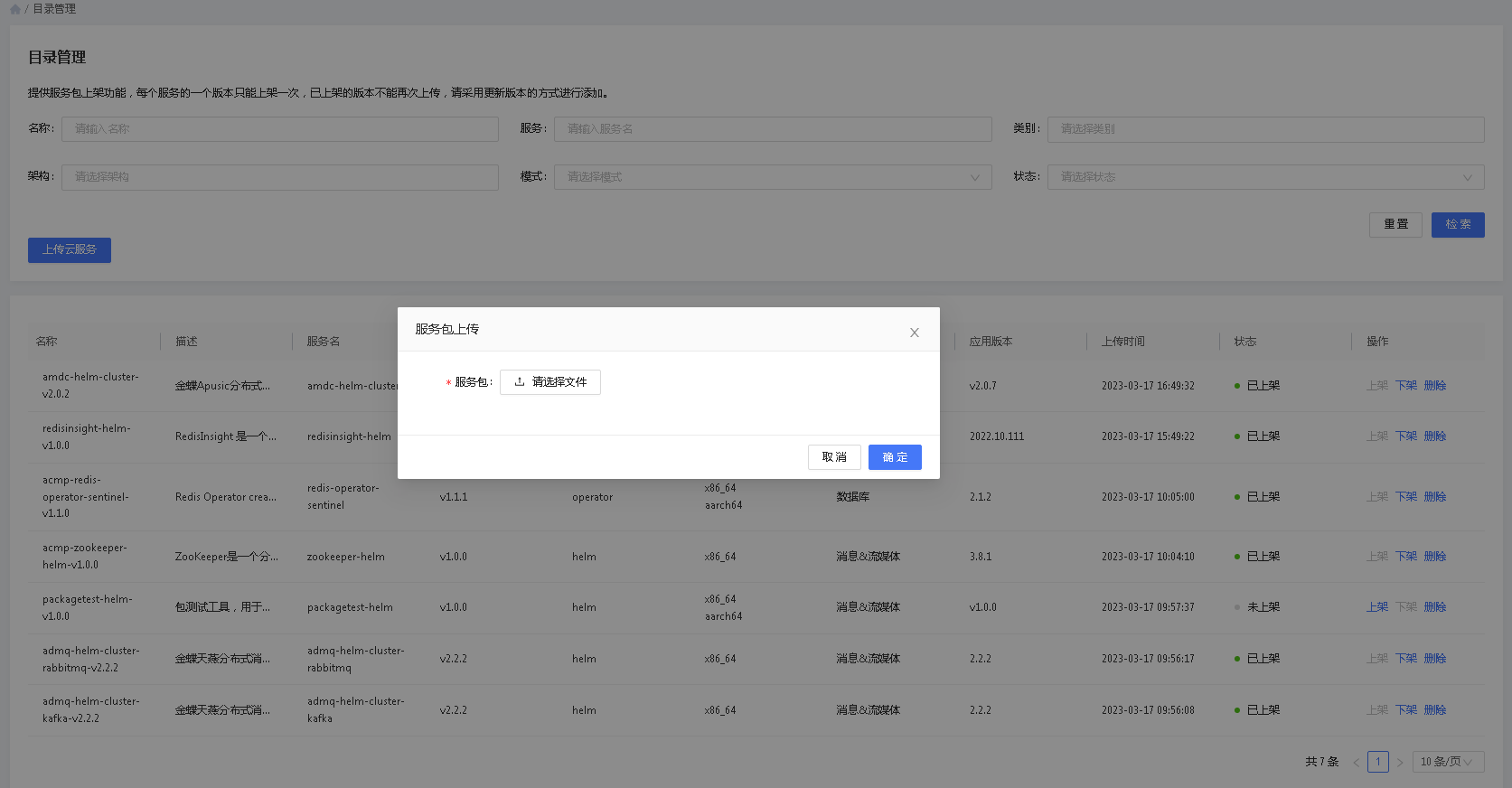Close the 服务包上传 dialog with X
Screen dimensions: 1512x788
click(914, 333)
